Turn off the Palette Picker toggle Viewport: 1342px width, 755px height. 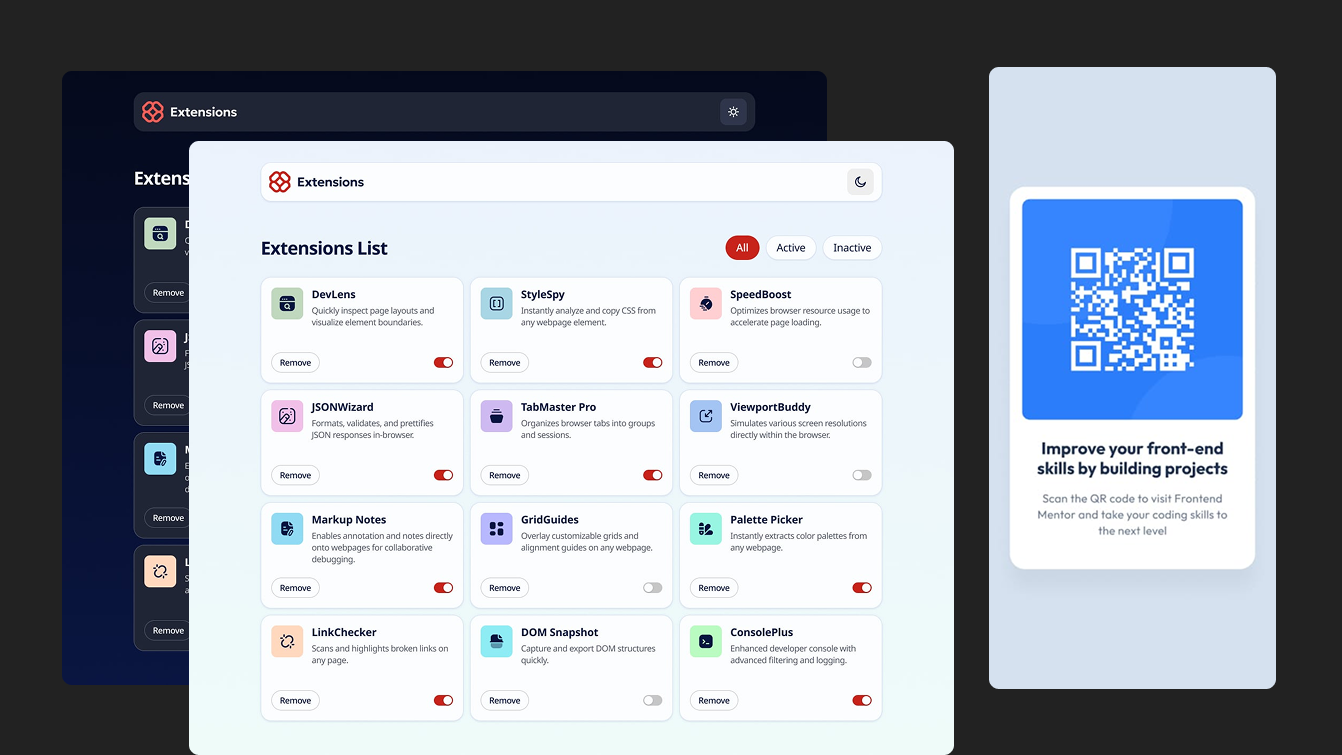click(861, 588)
